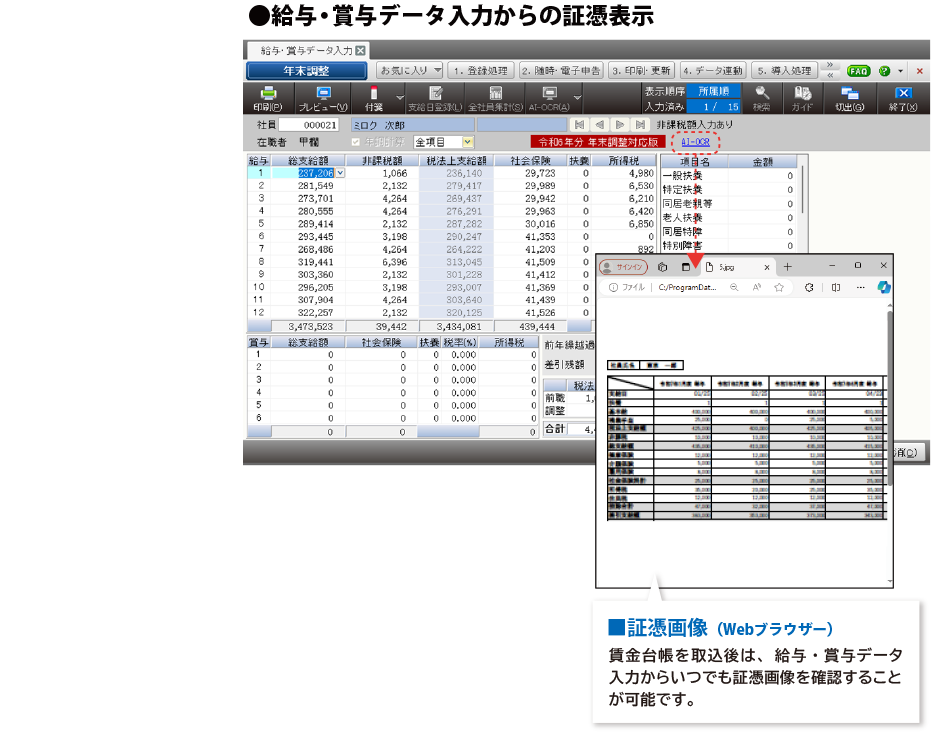The height and width of the screenshot is (733, 949).
Task: Switch display order to 所属順
Action: pyautogui.click(x=712, y=92)
